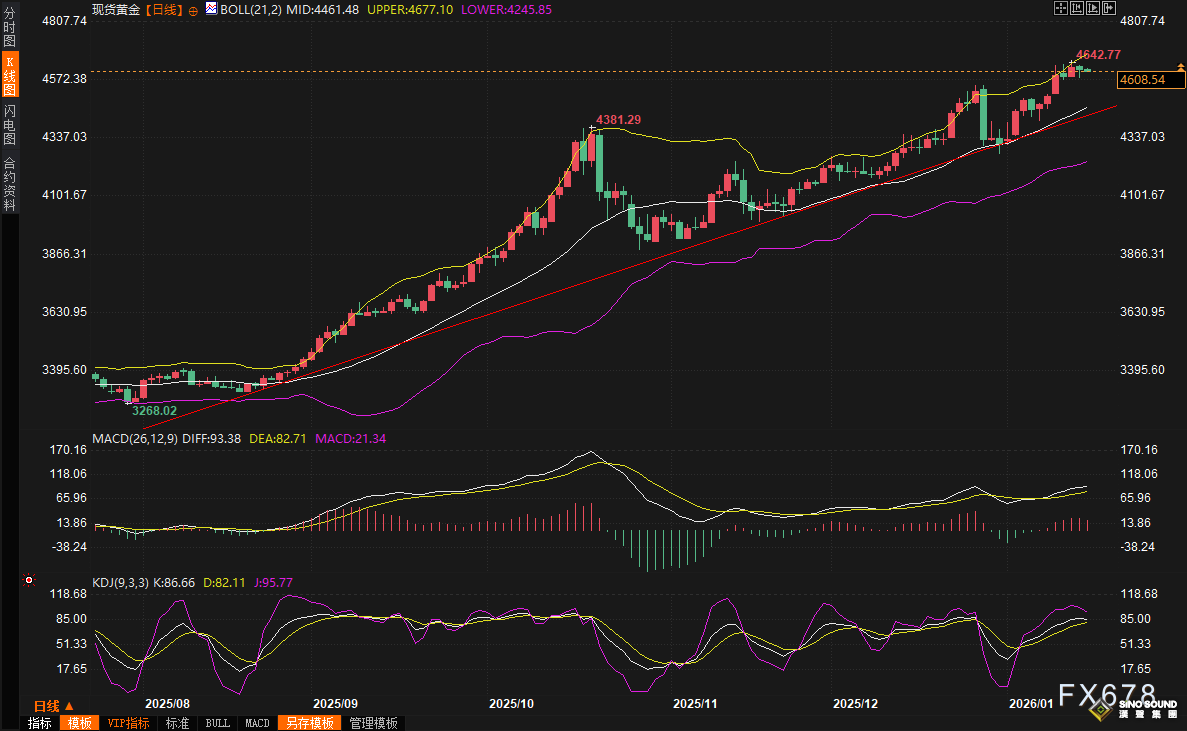Select the K线图 chart mode
The image size is (1187, 731).
[x=9, y=75]
